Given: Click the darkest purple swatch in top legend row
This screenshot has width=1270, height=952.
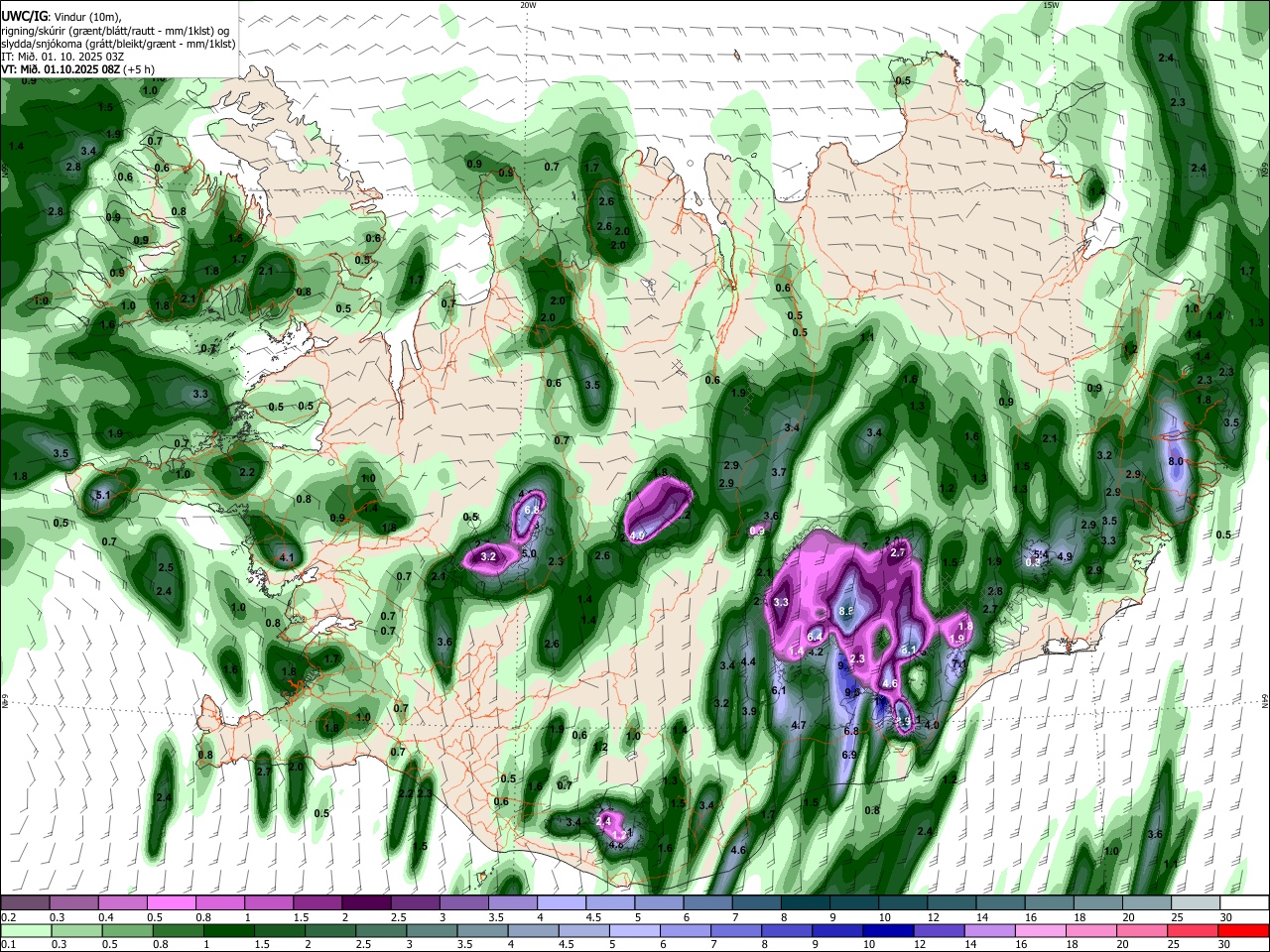Looking at the screenshot, I should pyautogui.click(x=366, y=902).
